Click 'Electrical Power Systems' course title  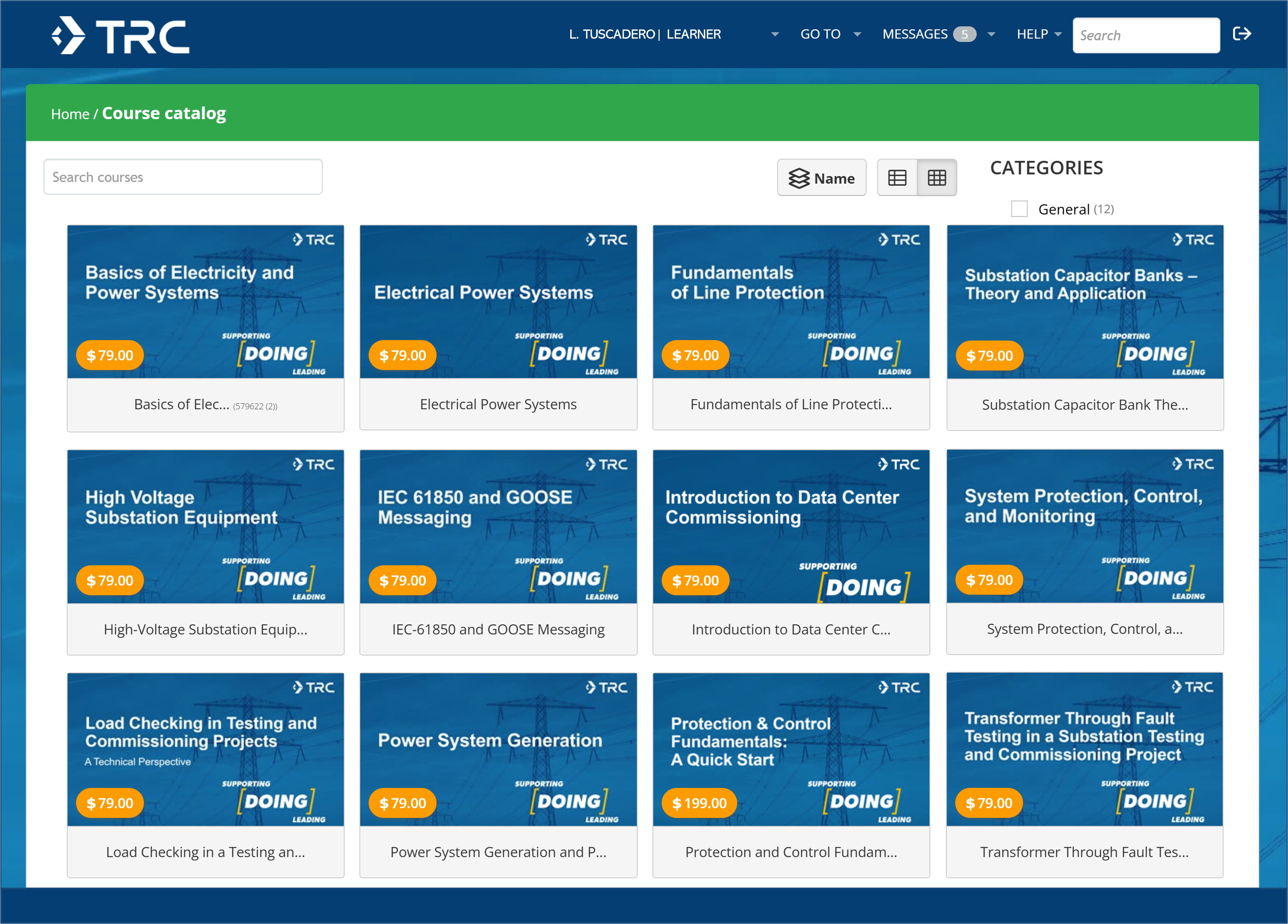click(498, 404)
